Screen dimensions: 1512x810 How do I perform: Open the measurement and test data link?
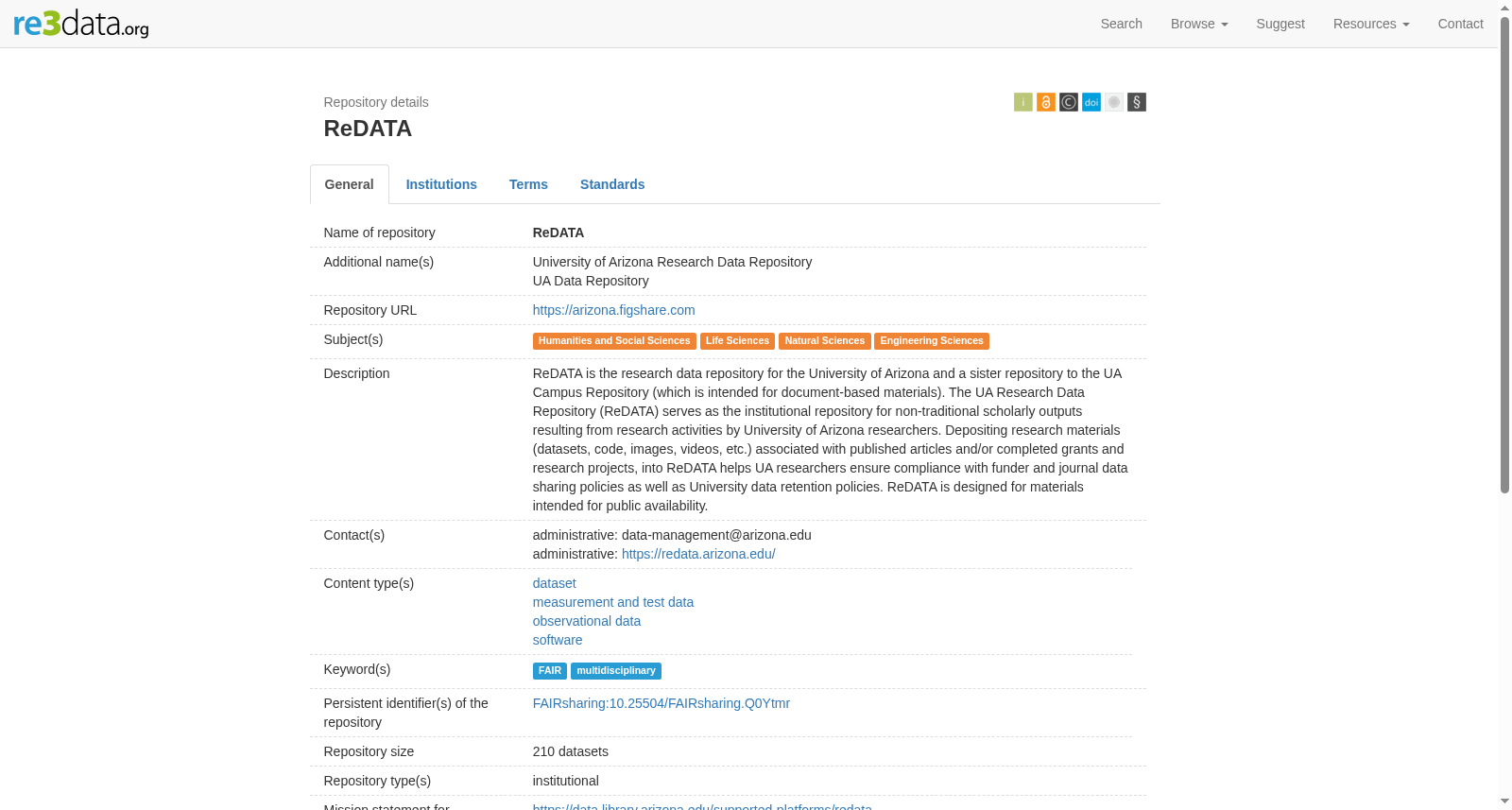click(x=612, y=602)
